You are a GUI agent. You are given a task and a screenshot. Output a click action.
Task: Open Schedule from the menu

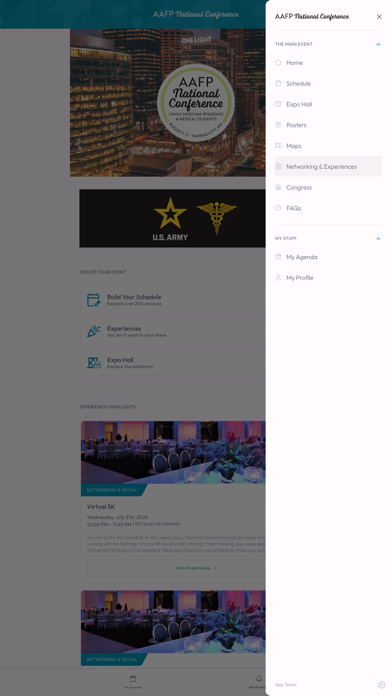[x=329, y=83]
